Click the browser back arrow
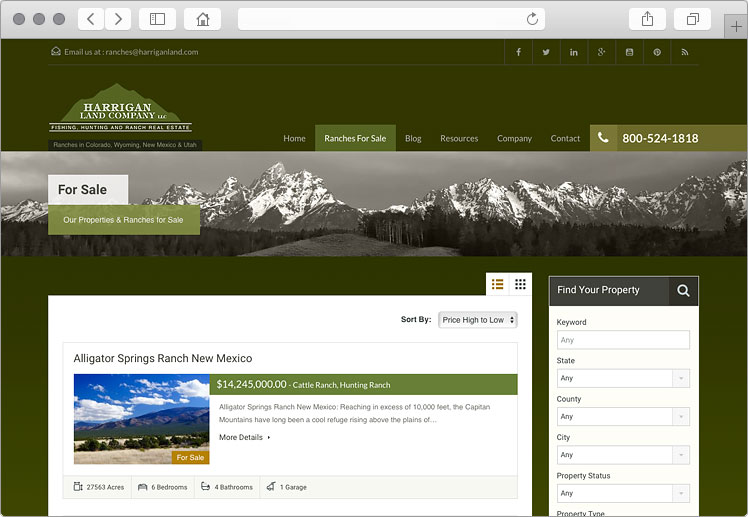Screen dimensions: 748x517 pyautogui.click(x=91, y=19)
